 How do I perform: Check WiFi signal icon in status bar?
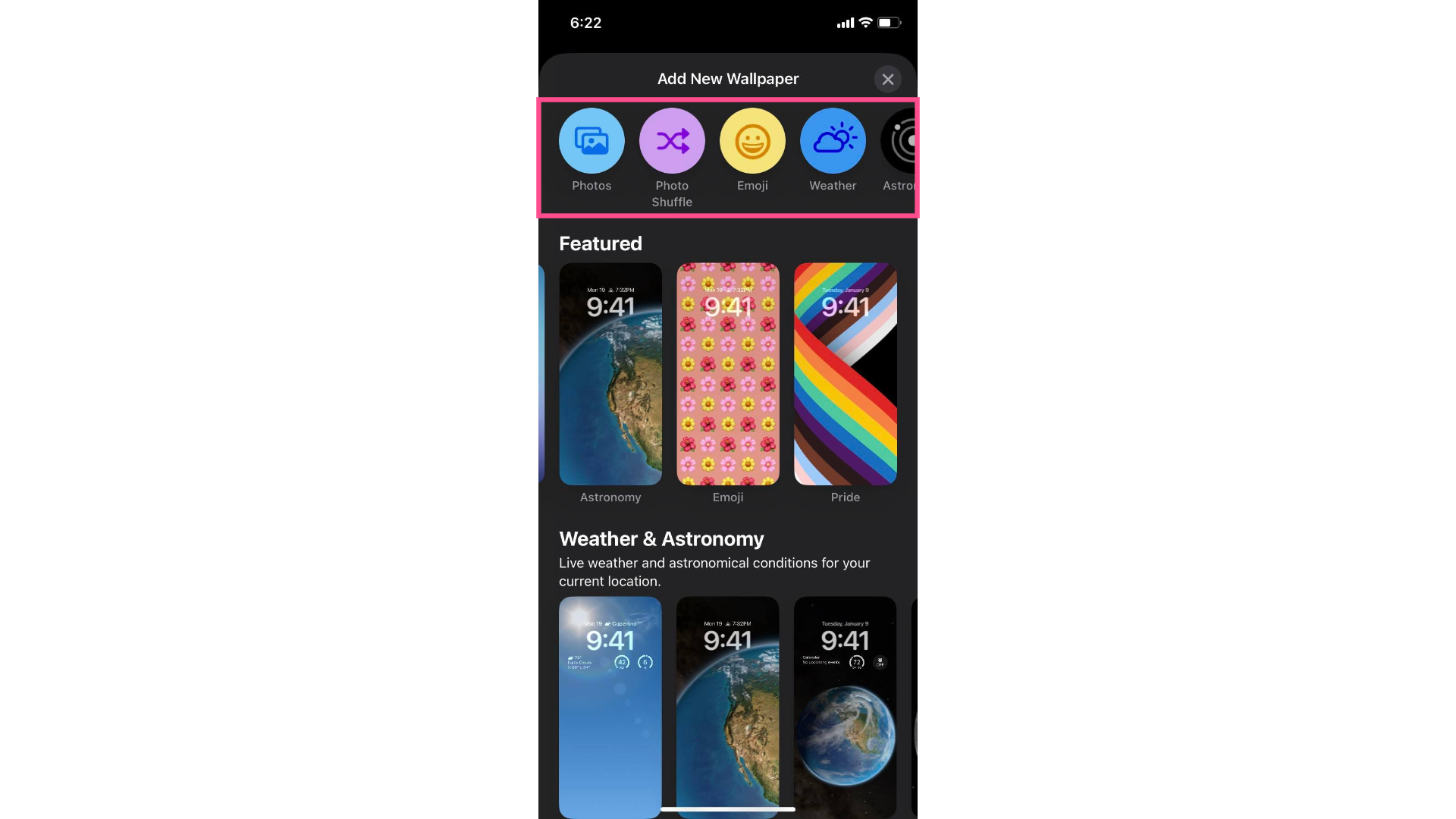point(865,23)
